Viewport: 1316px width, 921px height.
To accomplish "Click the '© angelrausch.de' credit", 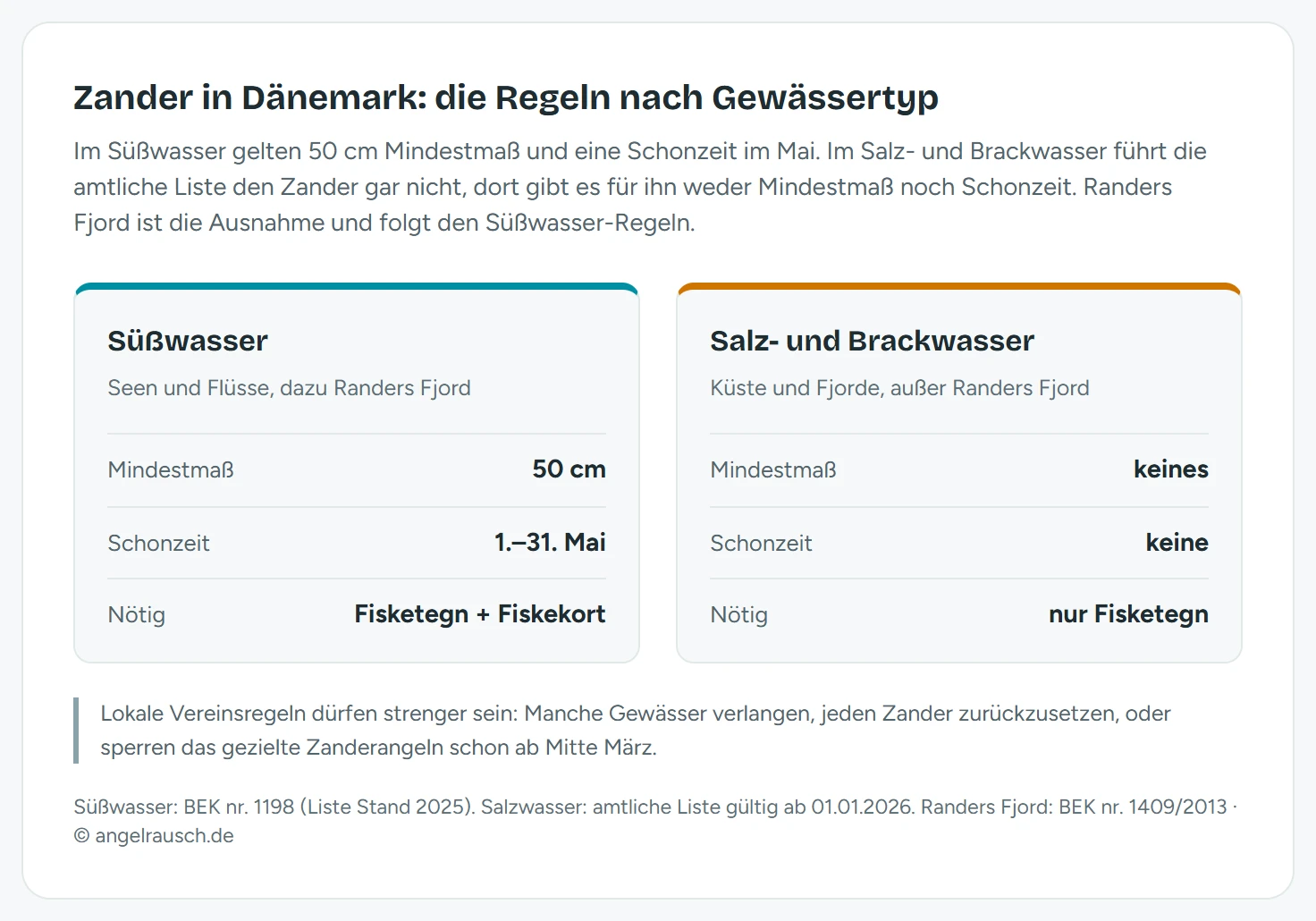I will click(x=154, y=836).
